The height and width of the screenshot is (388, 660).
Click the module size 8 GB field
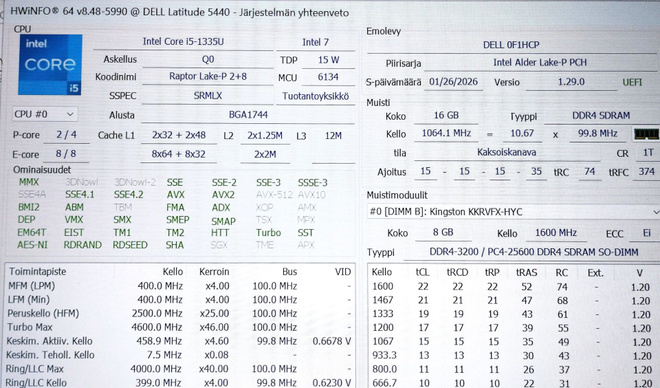coord(443,233)
